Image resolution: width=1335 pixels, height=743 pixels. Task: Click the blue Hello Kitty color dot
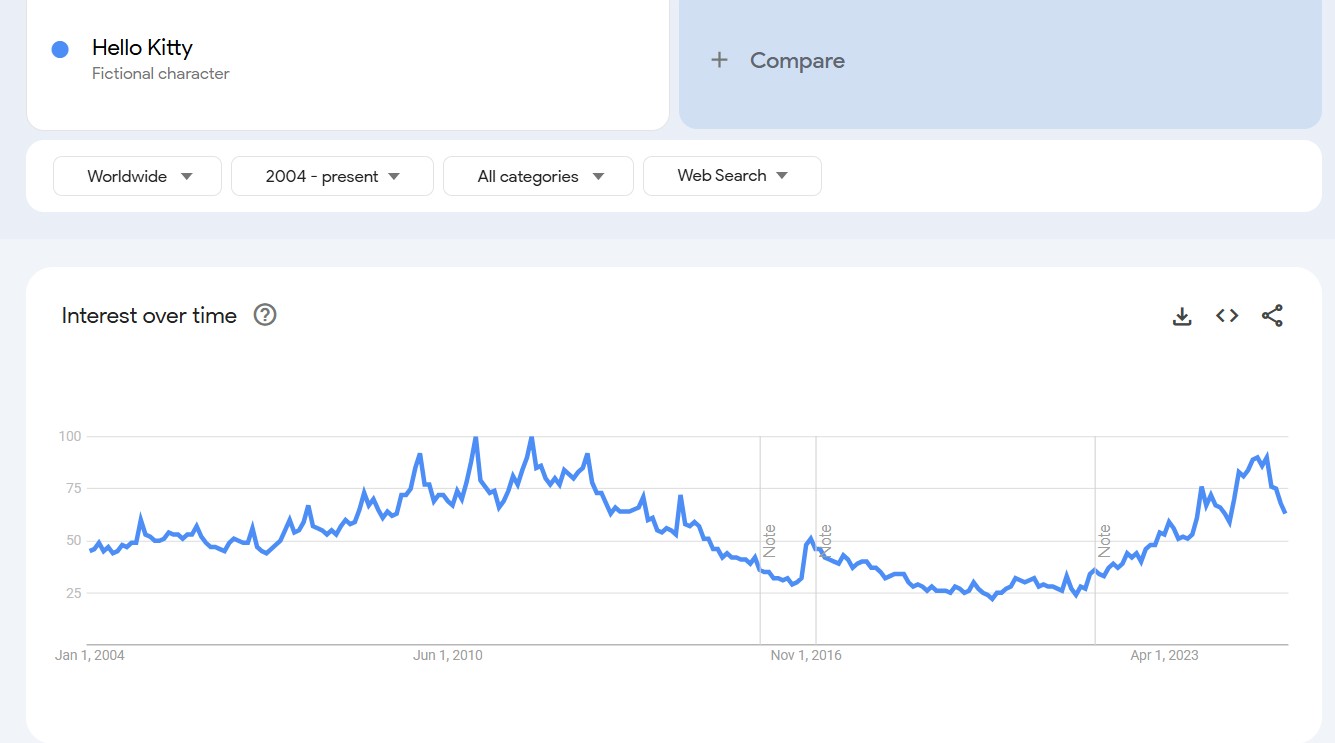pyautogui.click(x=60, y=49)
